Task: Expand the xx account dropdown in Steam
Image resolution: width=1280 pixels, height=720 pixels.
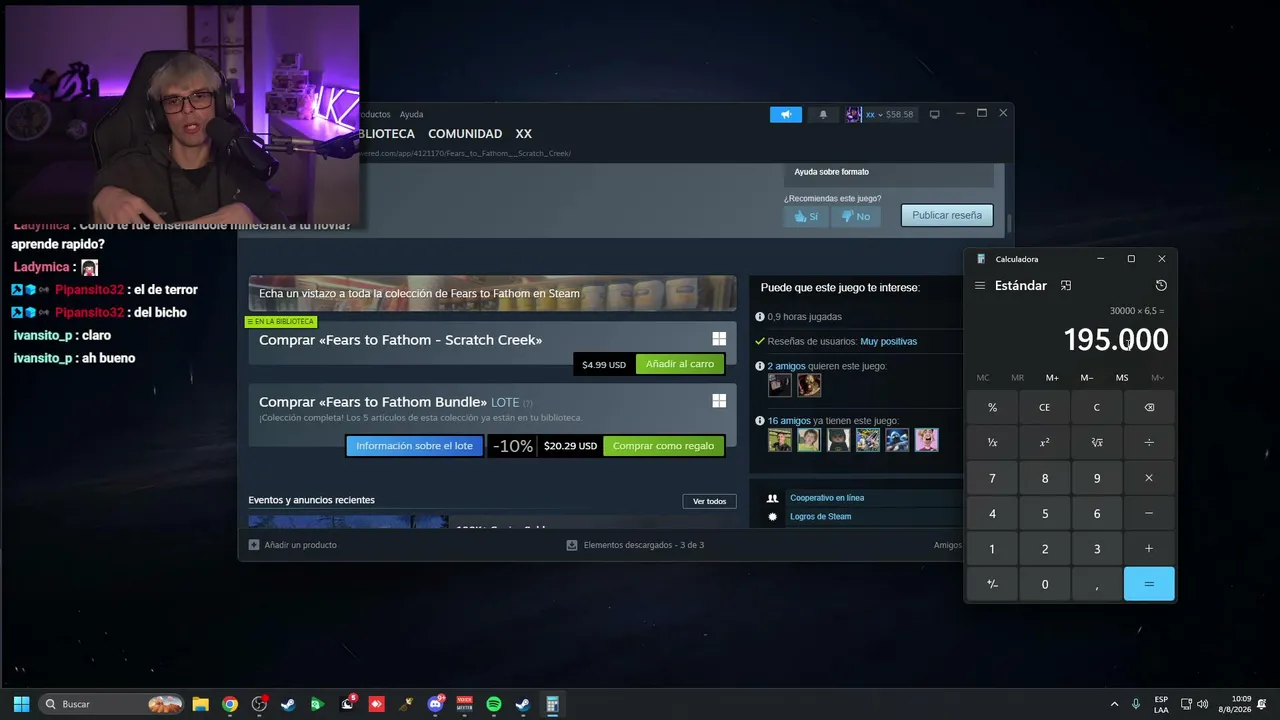Action: tap(880, 114)
